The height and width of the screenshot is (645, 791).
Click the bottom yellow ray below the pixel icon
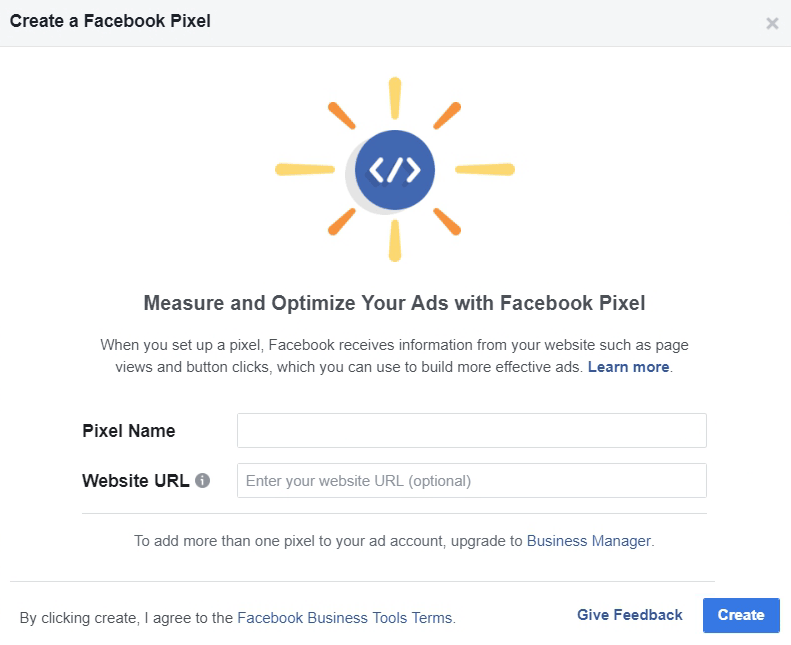(x=395, y=240)
